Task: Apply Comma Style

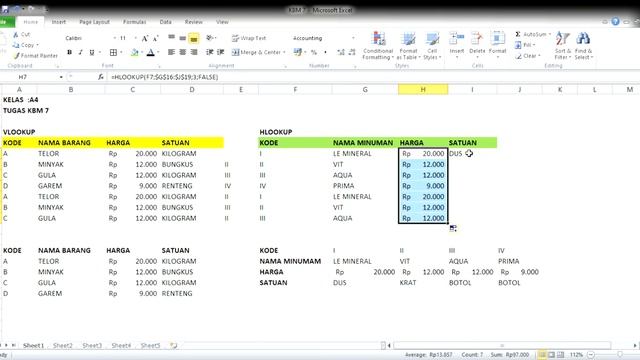Action: 325,52
